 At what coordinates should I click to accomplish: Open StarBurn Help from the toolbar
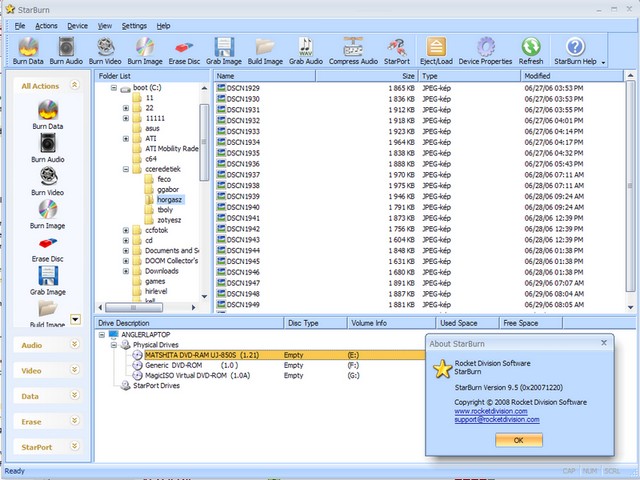coord(575,51)
